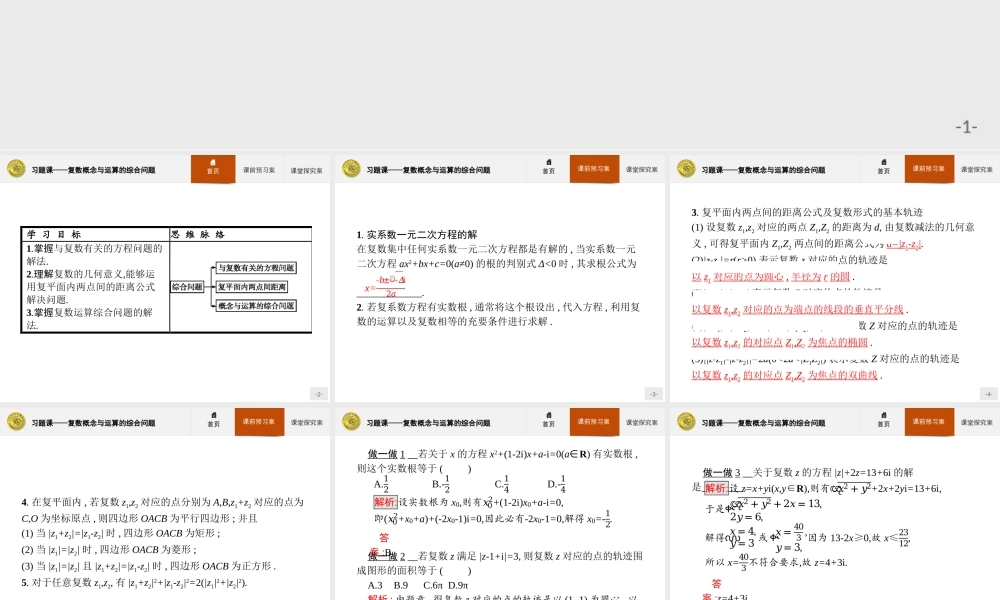Click the gold emblem on bottom-right slide

click(686, 421)
